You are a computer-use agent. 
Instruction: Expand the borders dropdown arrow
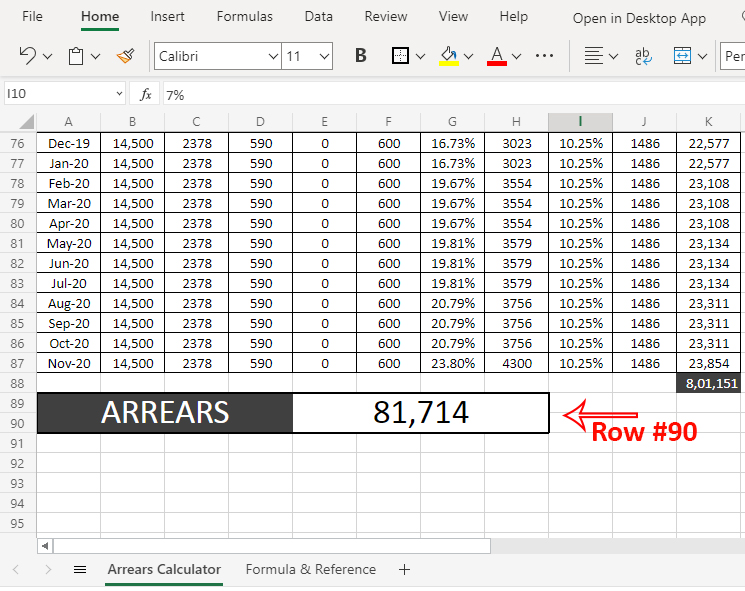click(x=420, y=57)
